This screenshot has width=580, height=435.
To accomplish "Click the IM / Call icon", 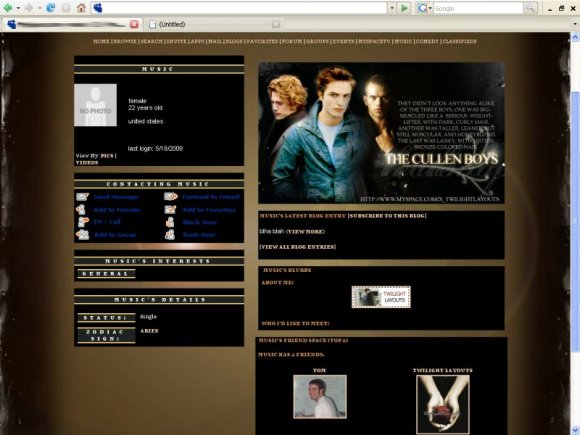I will (x=83, y=222).
